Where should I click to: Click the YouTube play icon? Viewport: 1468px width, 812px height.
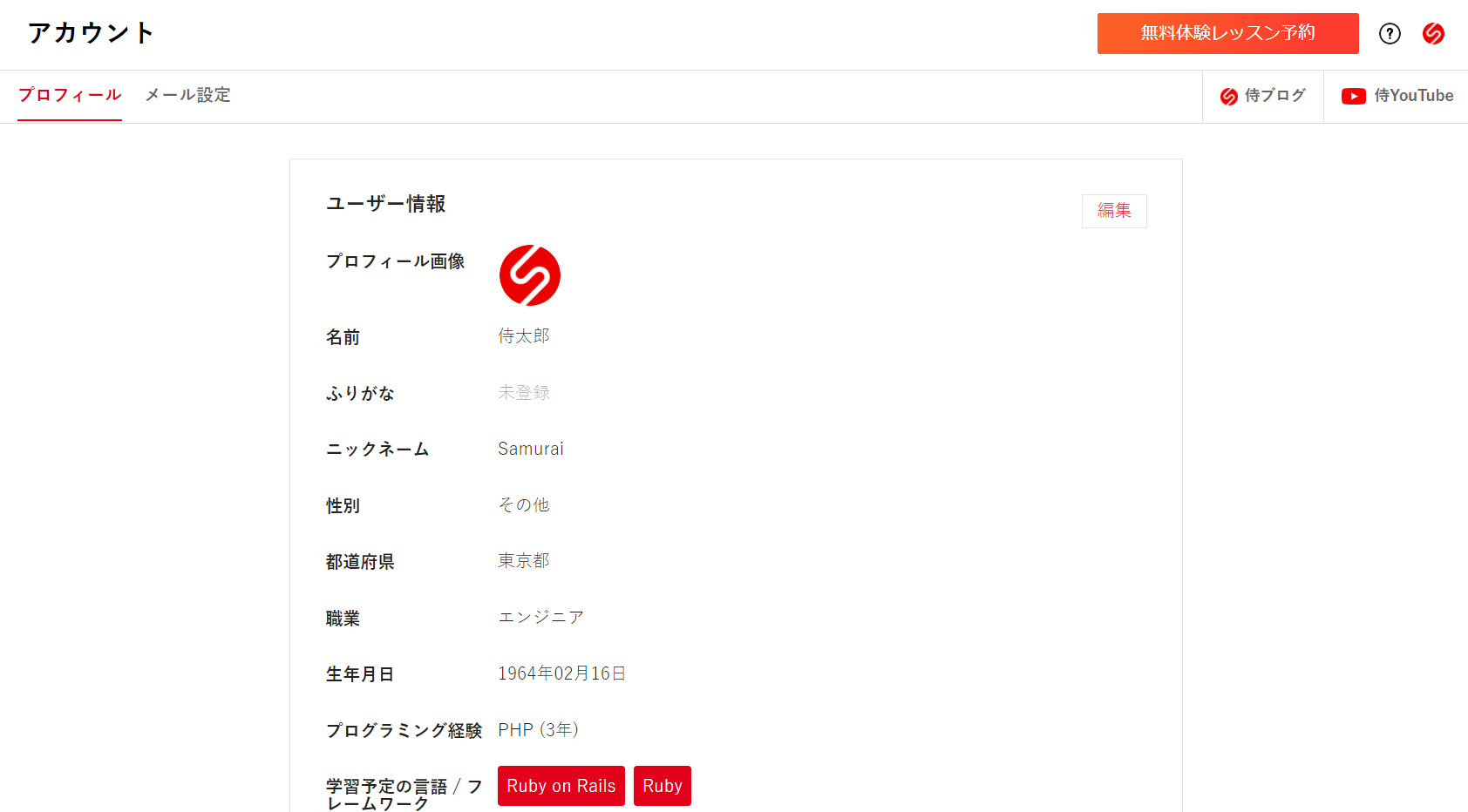click(x=1353, y=97)
